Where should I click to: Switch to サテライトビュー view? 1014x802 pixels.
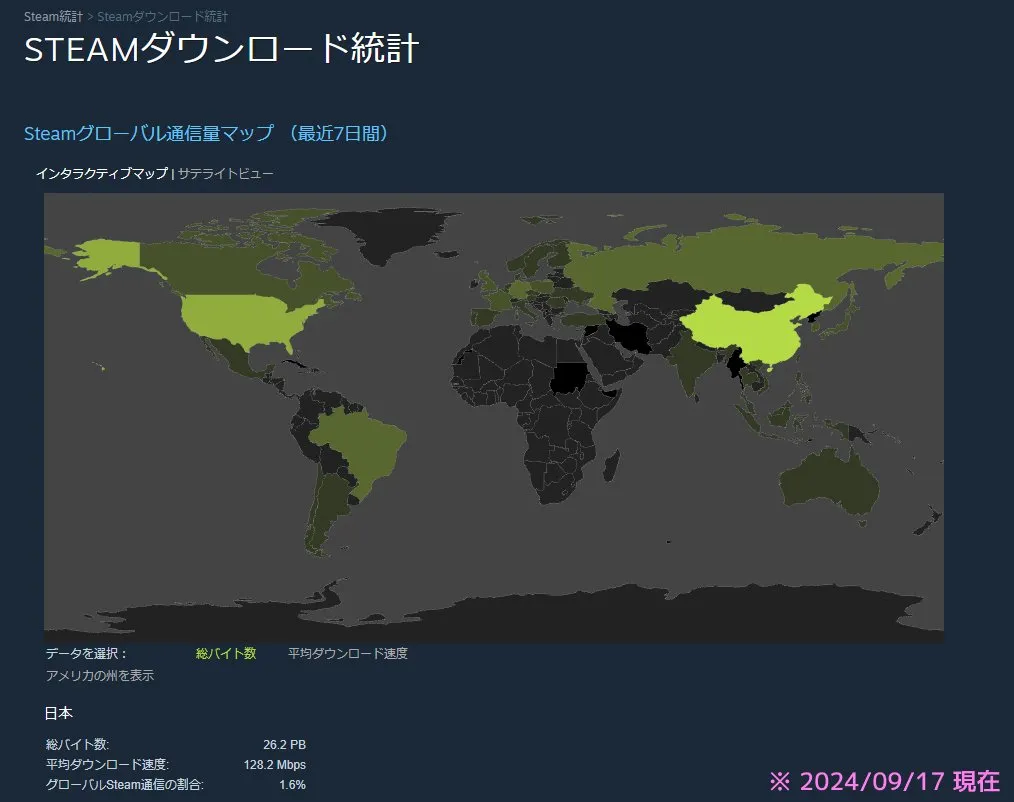[226, 173]
